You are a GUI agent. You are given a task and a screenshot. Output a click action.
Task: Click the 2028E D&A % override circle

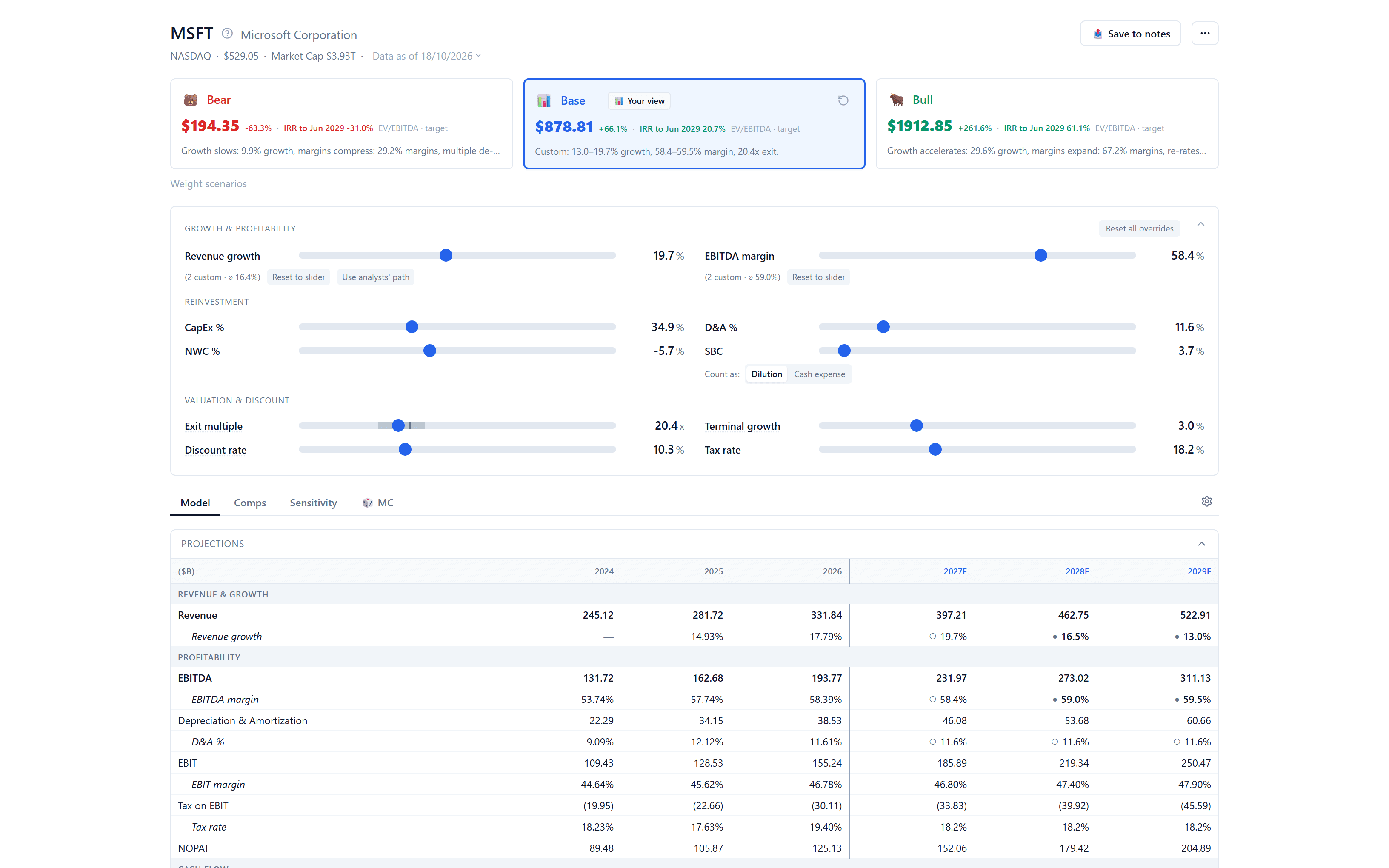click(1055, 742)
